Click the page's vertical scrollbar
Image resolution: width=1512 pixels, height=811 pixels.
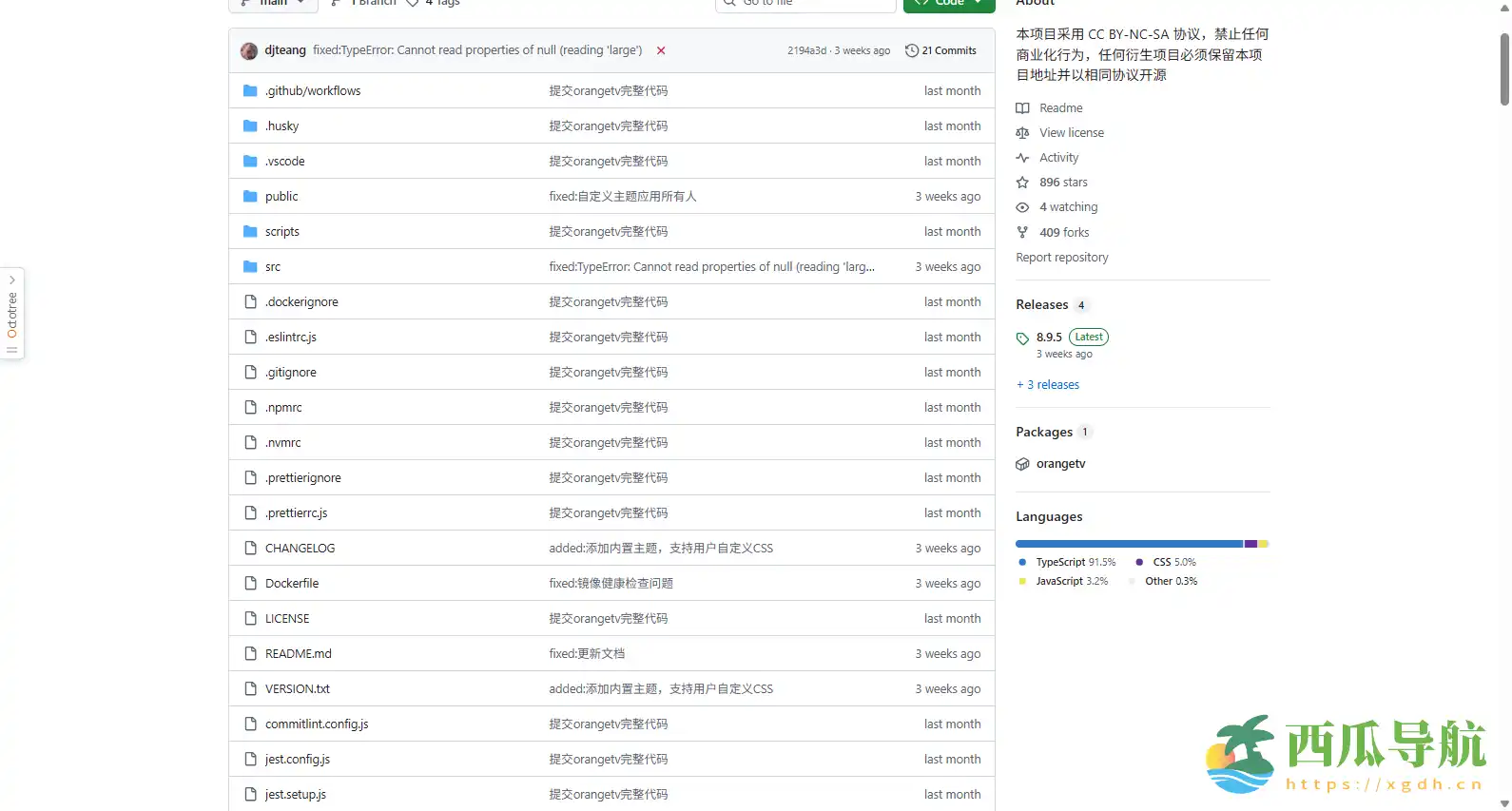point(1503,71)
